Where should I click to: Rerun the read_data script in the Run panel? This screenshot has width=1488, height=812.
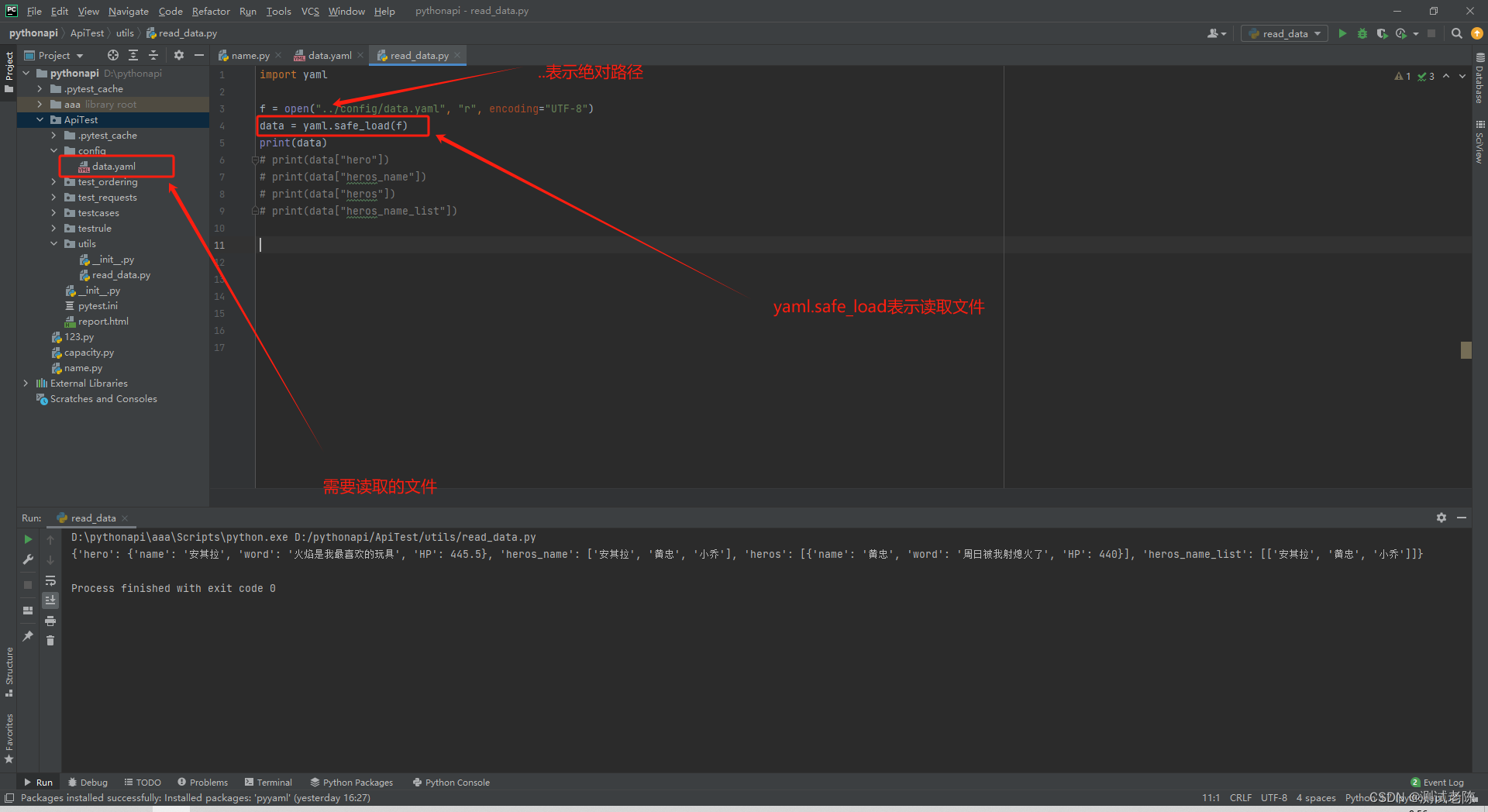[27, 538]
